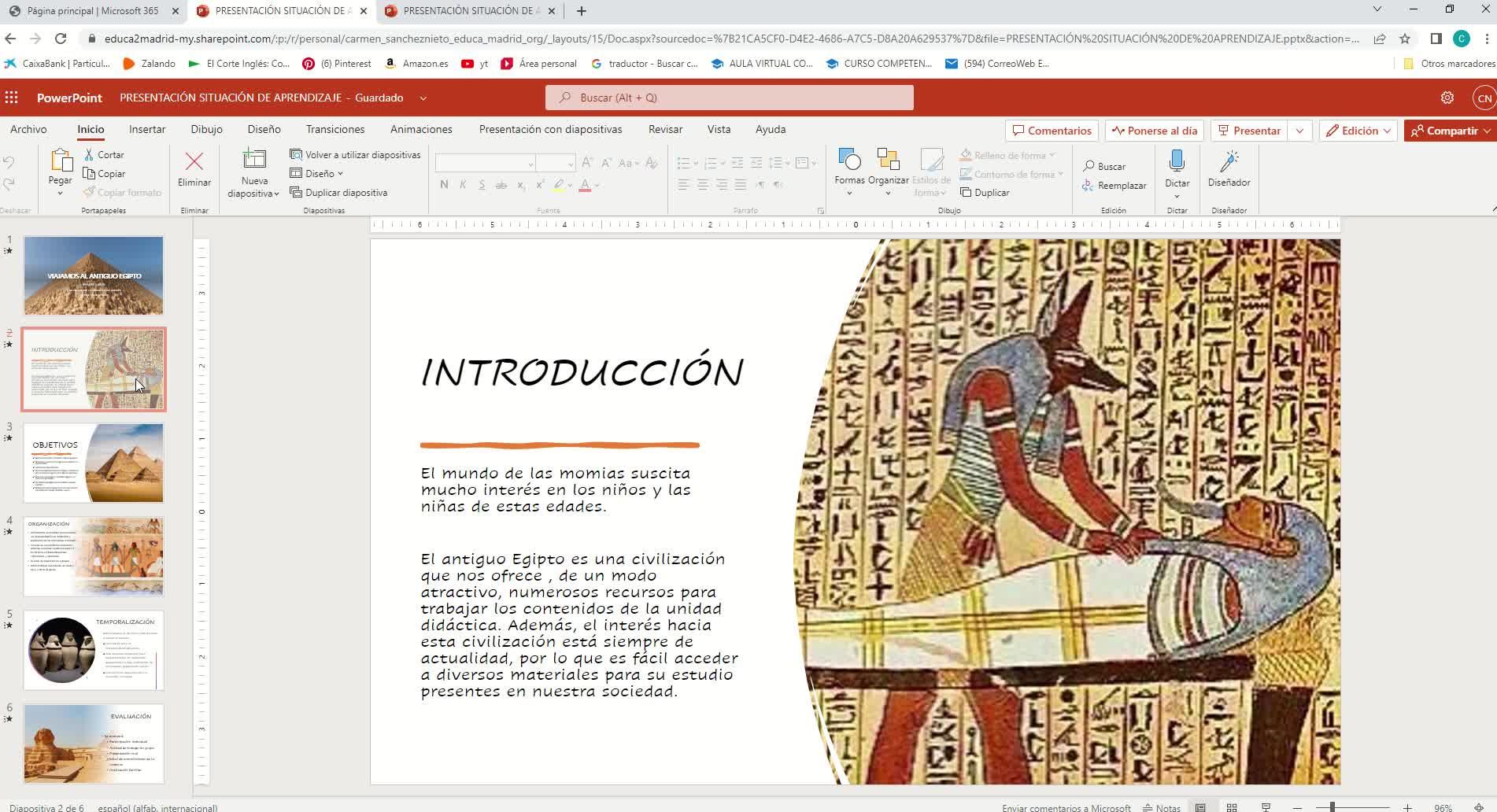1497x812 pixels.
Task: Switch to slide sorter grid view
Action: click(x=1232, y=807)
